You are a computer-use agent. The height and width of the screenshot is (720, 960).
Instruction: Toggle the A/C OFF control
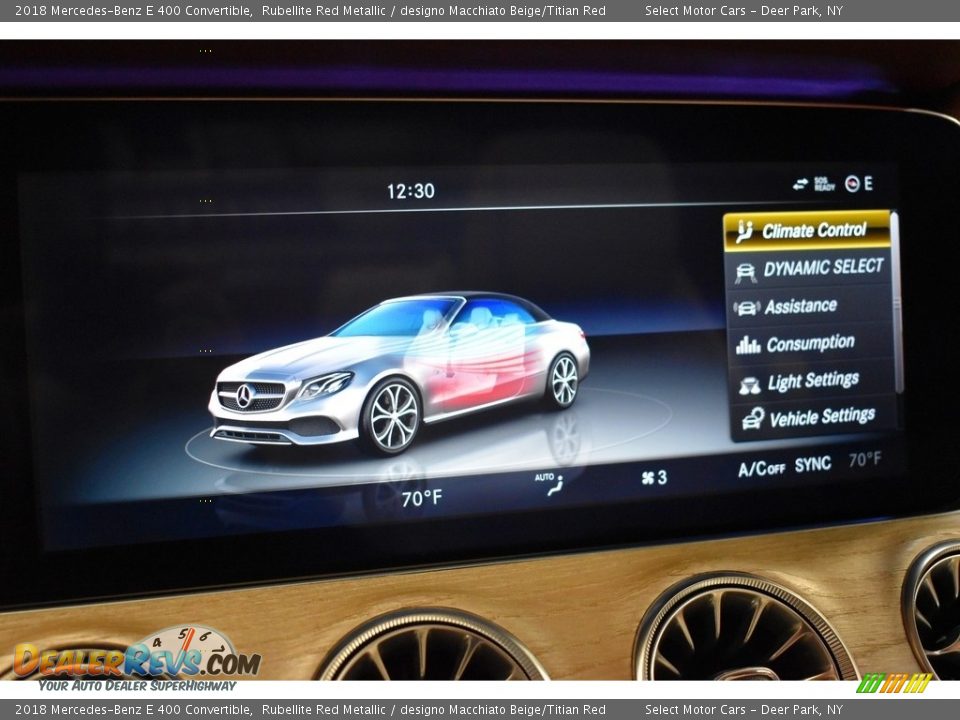click(x=761, y=469)
